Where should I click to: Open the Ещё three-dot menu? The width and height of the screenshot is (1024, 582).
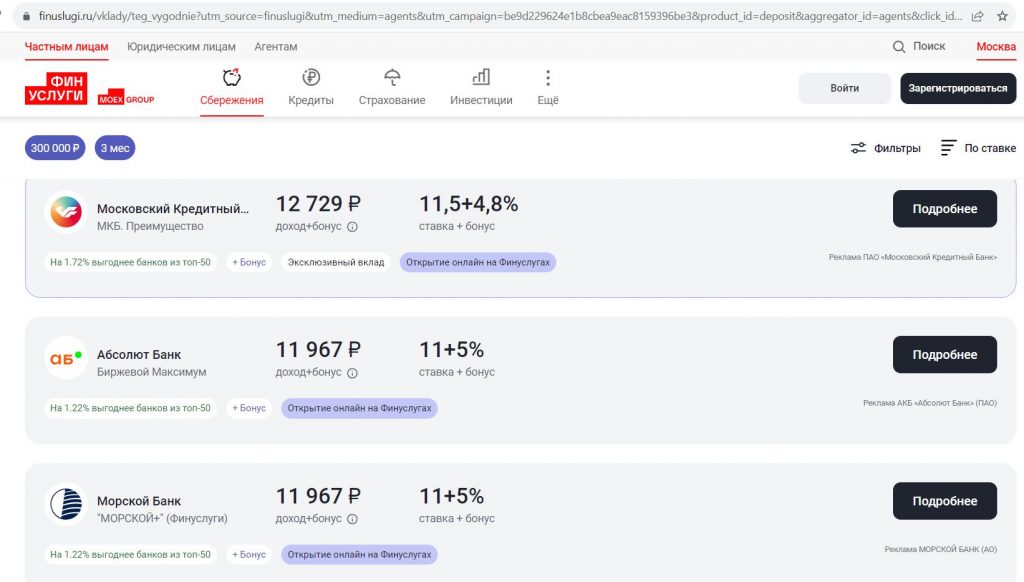coord(548,87)
